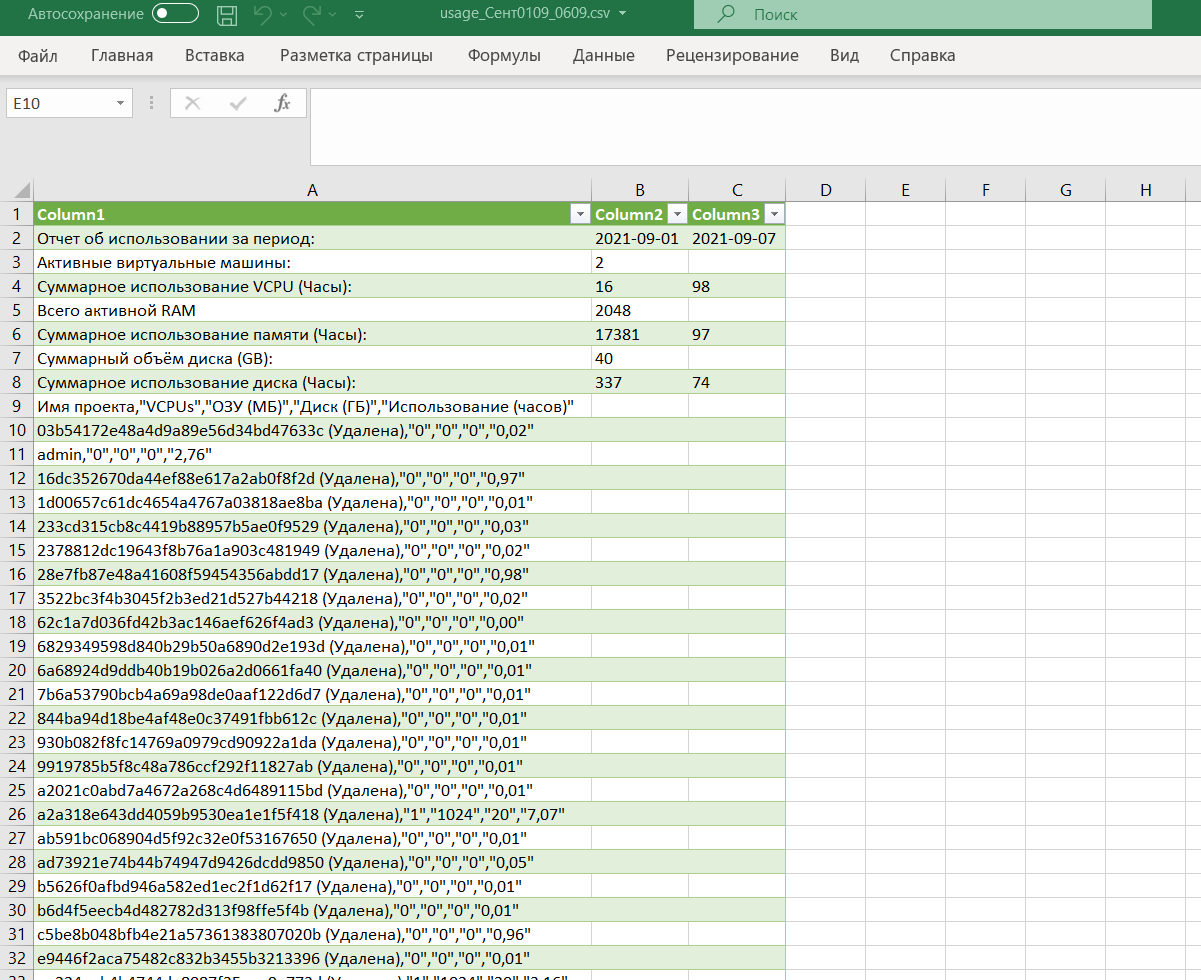Viewport: 1201px width, 980px height.
Task: Expand the Name Box dropdown arrow
Action: [x=120, y=104]
